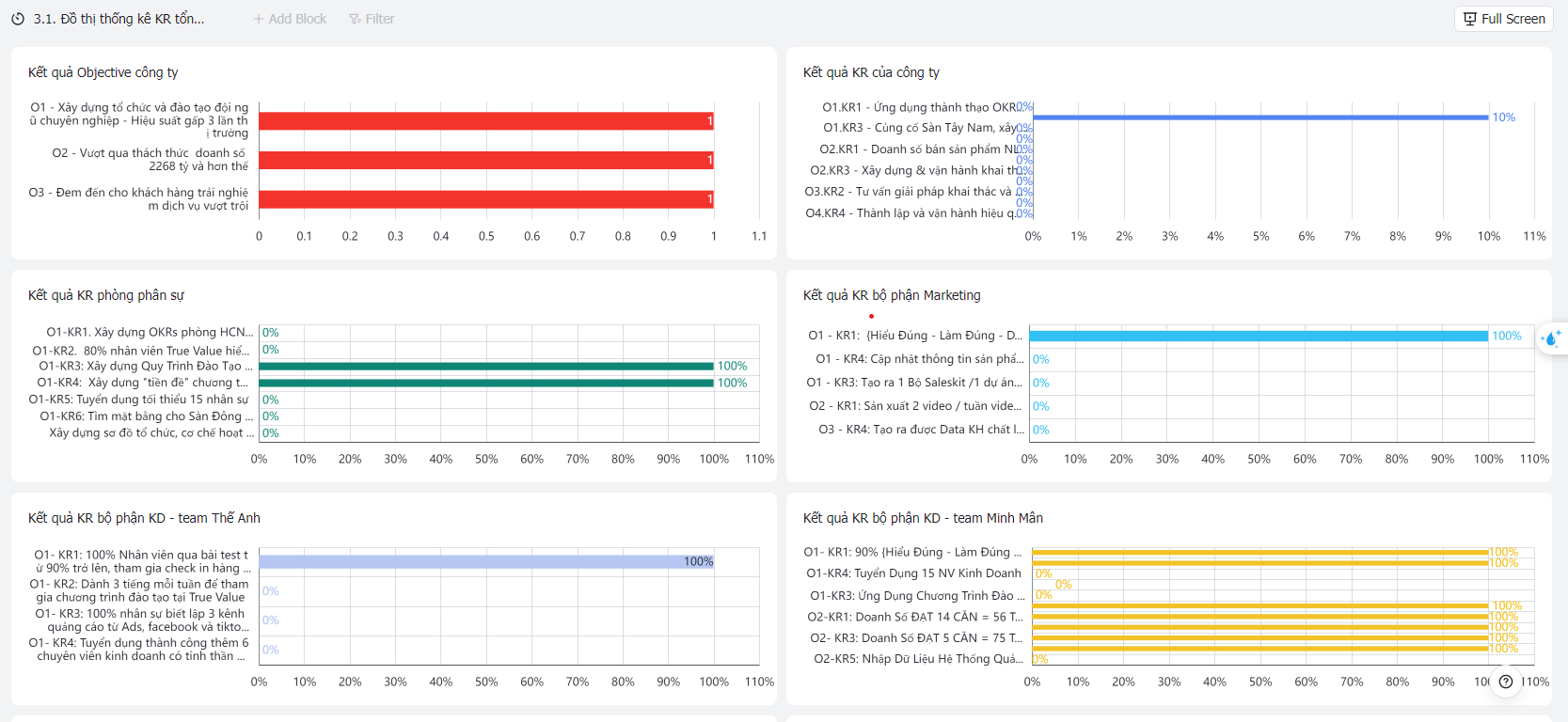This screenshot has width=1568, height=722.
Task: Click the yellow bar for O2- KR3 Doanh Số ĐẠT 5 CĂN
Action: 1260,638
